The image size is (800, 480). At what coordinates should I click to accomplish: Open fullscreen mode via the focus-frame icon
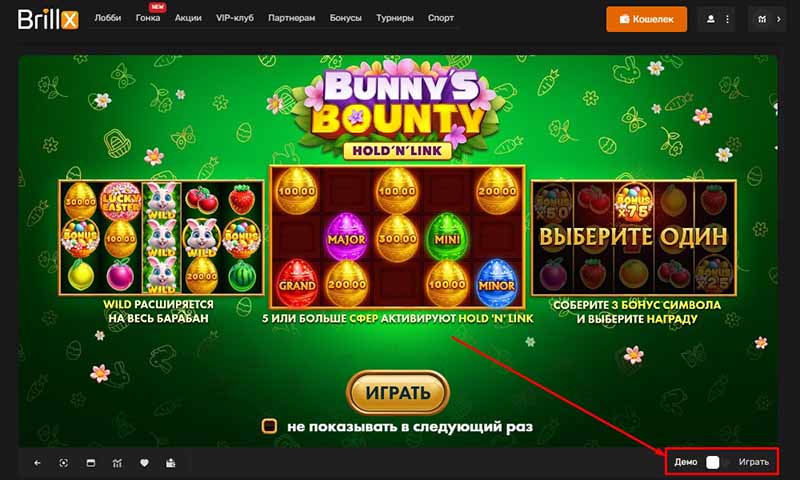[64, 463]
